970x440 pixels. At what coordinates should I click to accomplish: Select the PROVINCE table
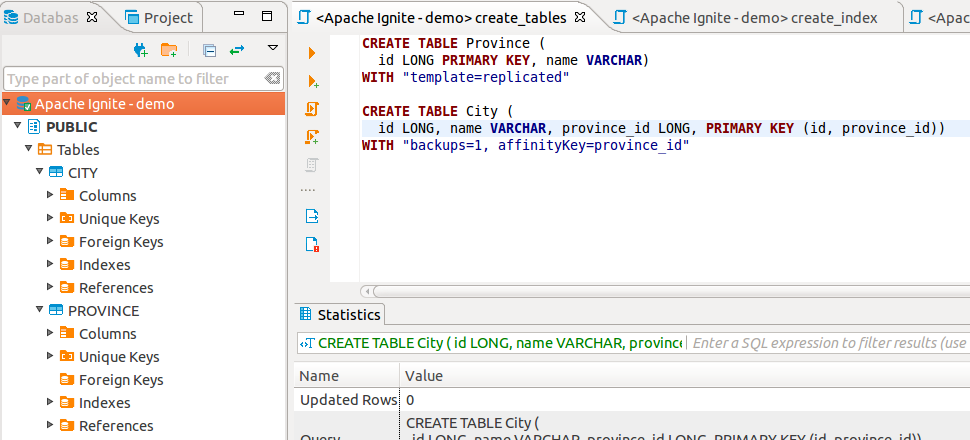coord(104,311)
